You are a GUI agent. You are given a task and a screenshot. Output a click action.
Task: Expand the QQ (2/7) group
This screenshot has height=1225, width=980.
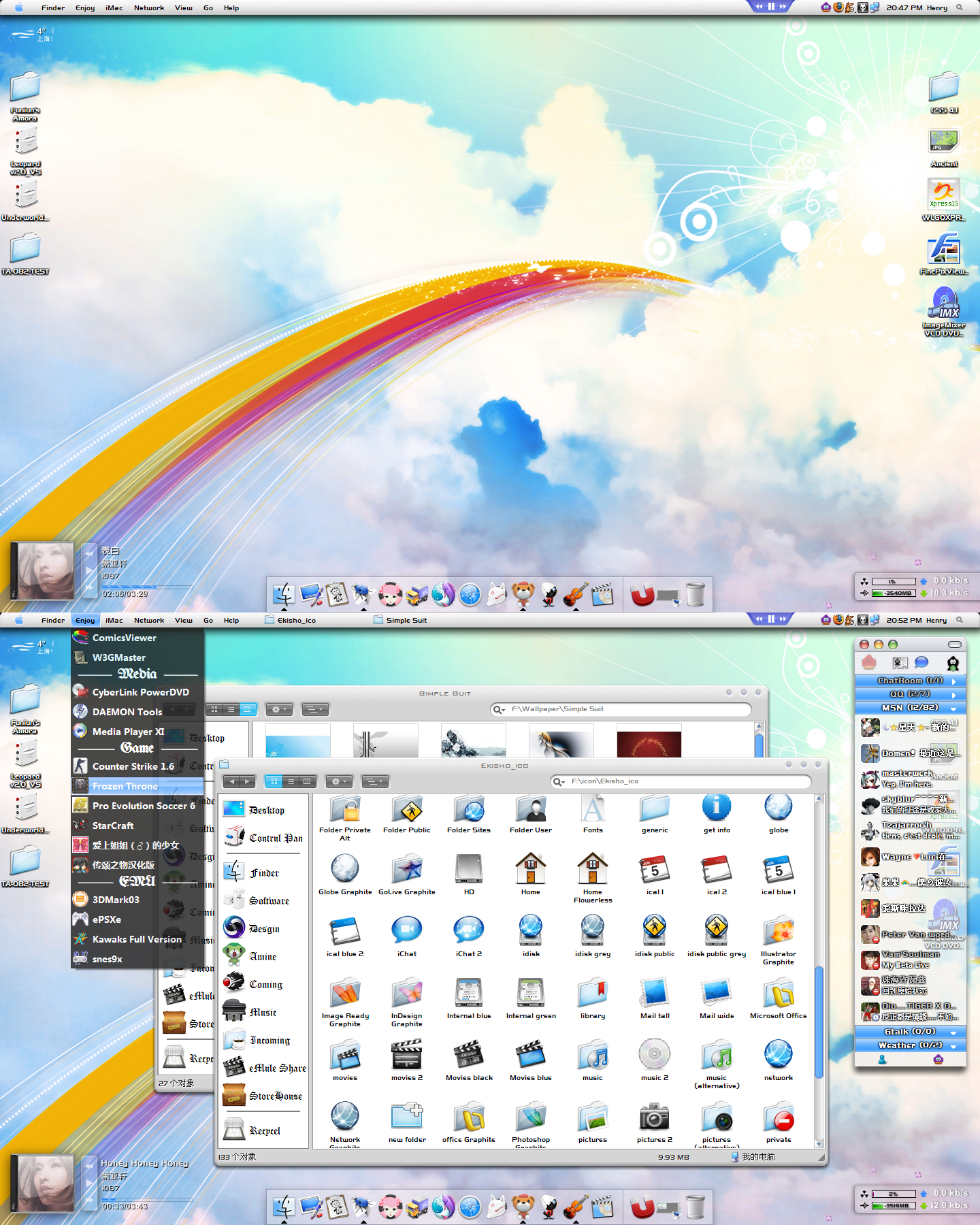point(910,694)
